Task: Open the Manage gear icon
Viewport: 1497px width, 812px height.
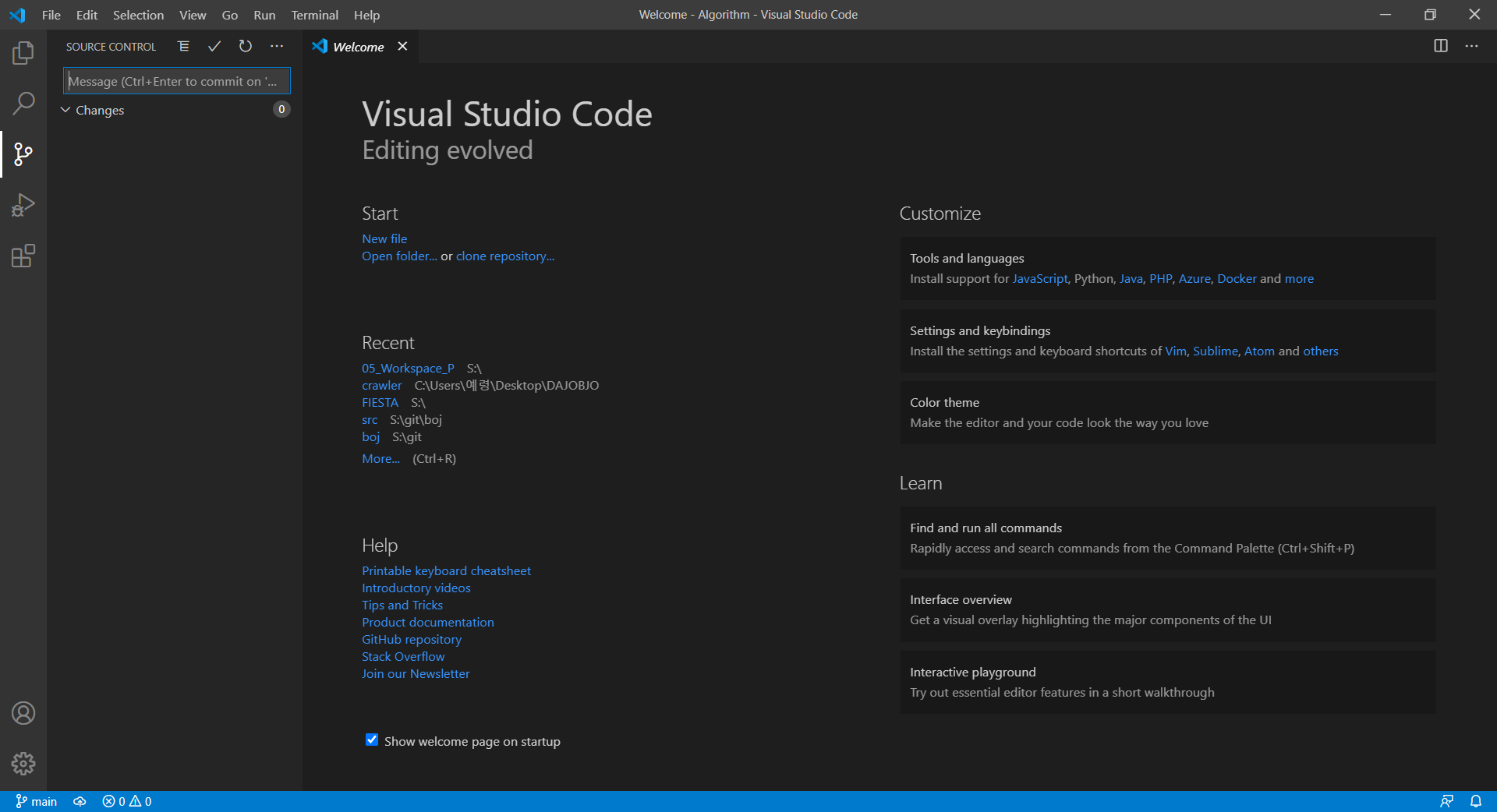Action: click(23, 764)
